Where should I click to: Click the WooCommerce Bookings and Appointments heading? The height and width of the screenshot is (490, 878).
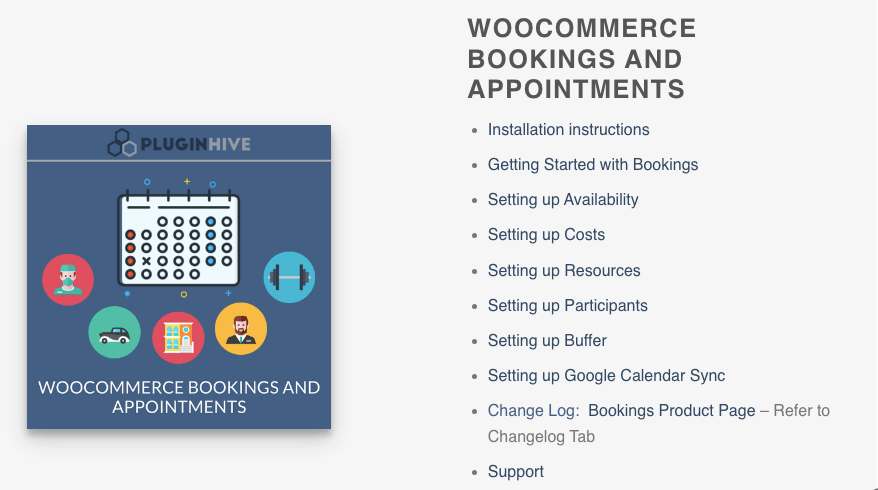(x=582, y=58)
